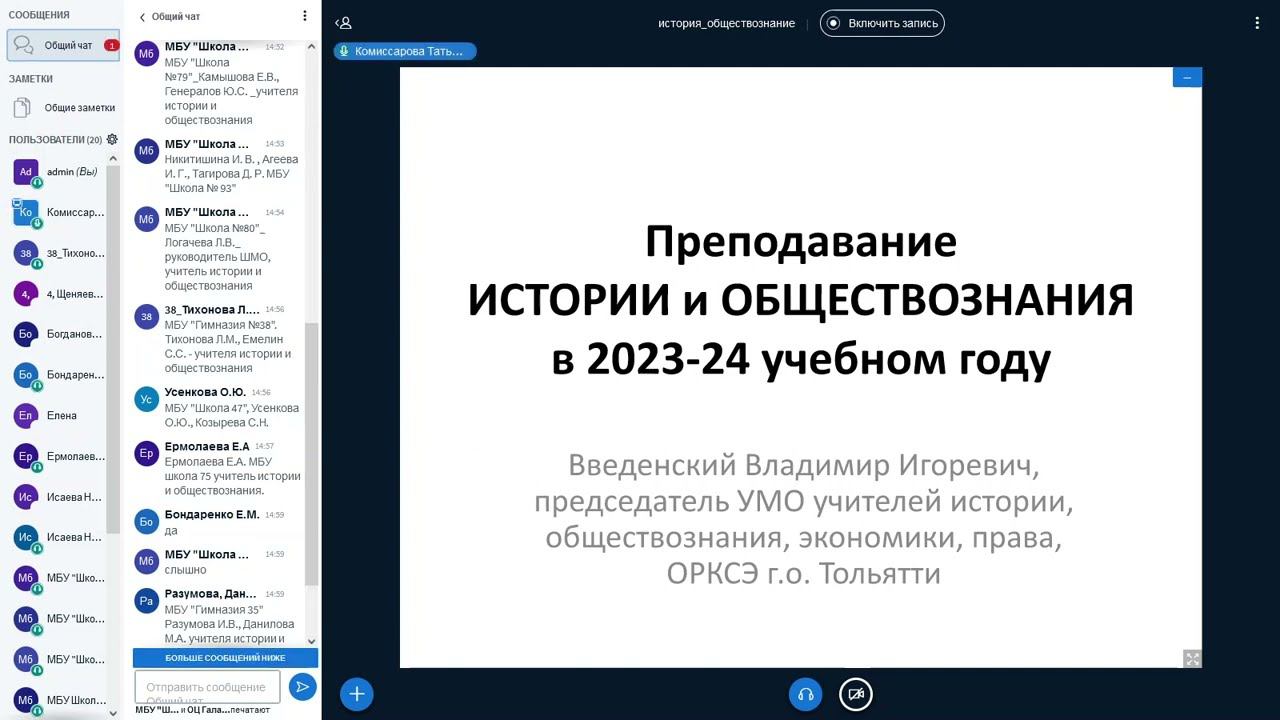Click the 14:57 message timestamp

coord(264,446)
